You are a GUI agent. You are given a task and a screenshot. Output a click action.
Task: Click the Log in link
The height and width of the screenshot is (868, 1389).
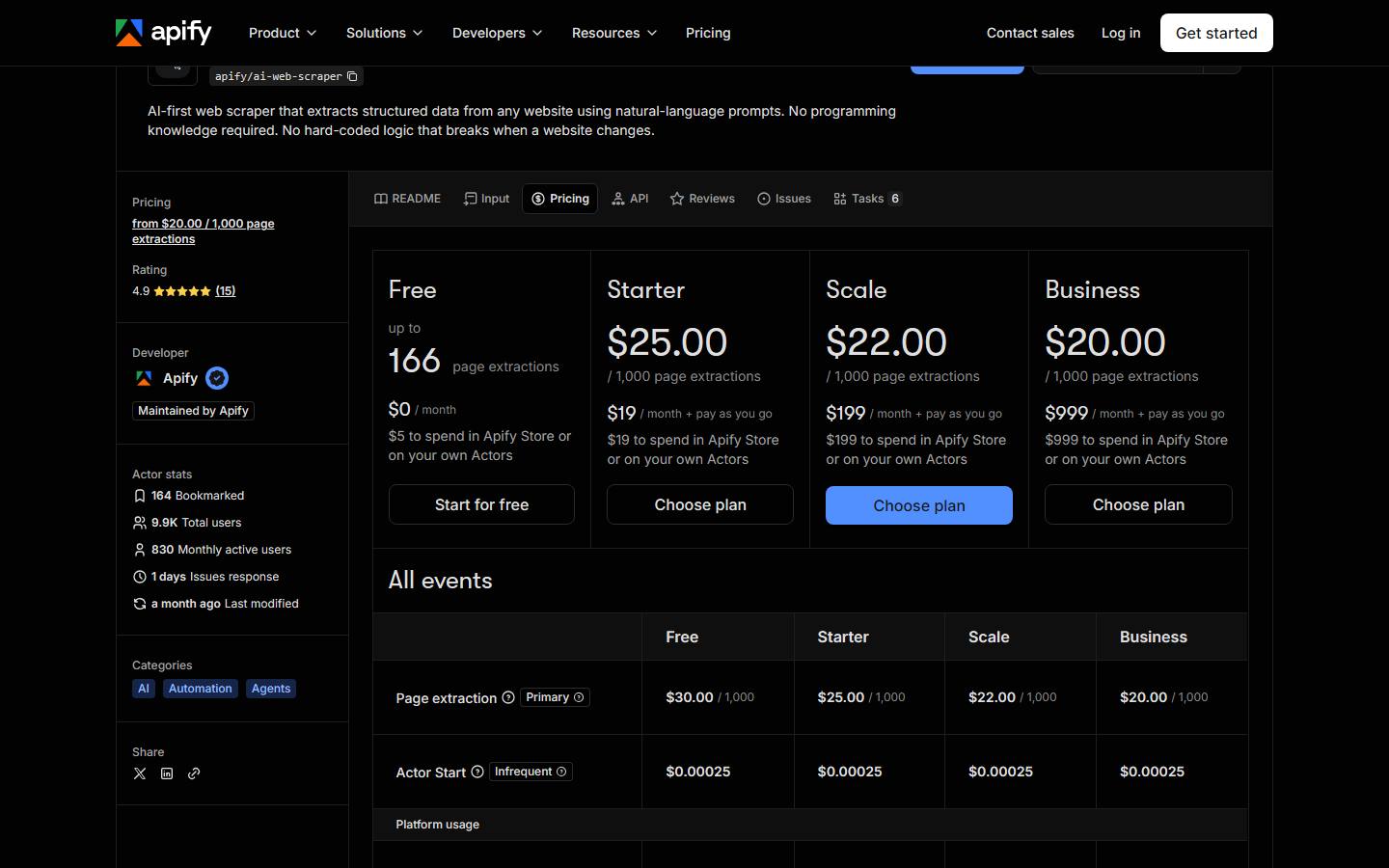point(1121,33)
